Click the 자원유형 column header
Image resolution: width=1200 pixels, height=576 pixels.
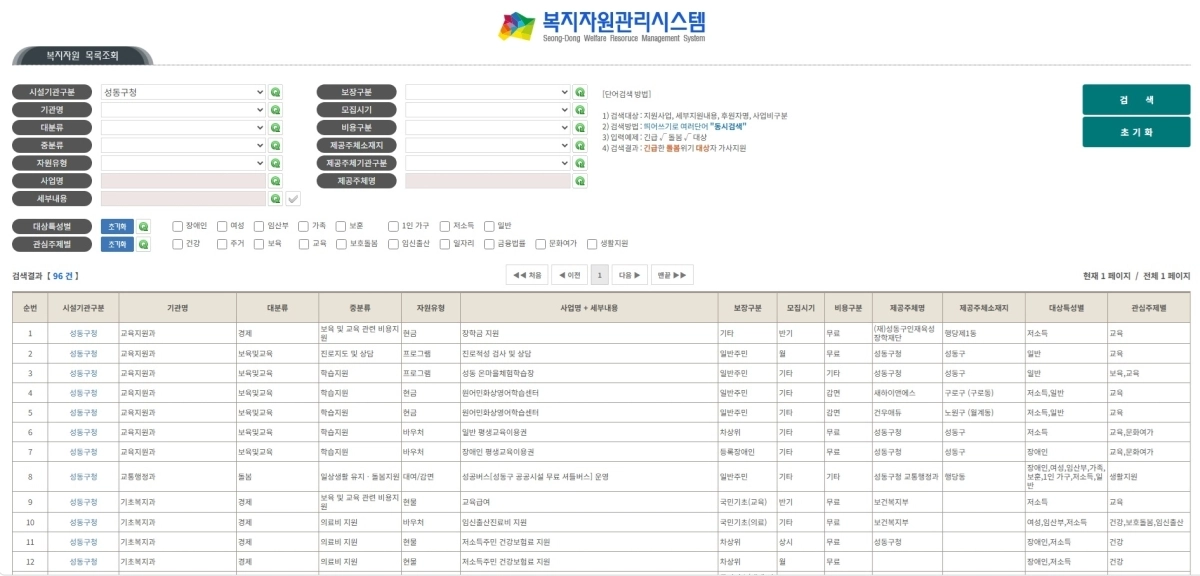(x=430, y=307)
